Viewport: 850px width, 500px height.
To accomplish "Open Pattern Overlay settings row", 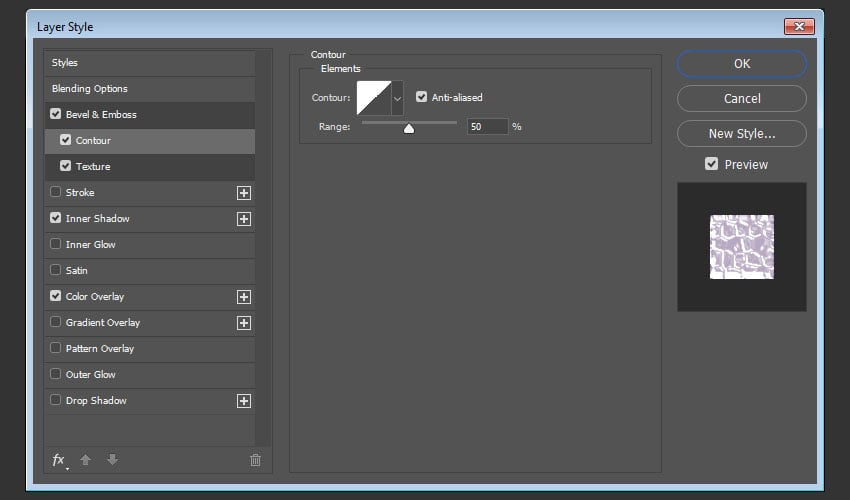I will click(150, 349).
